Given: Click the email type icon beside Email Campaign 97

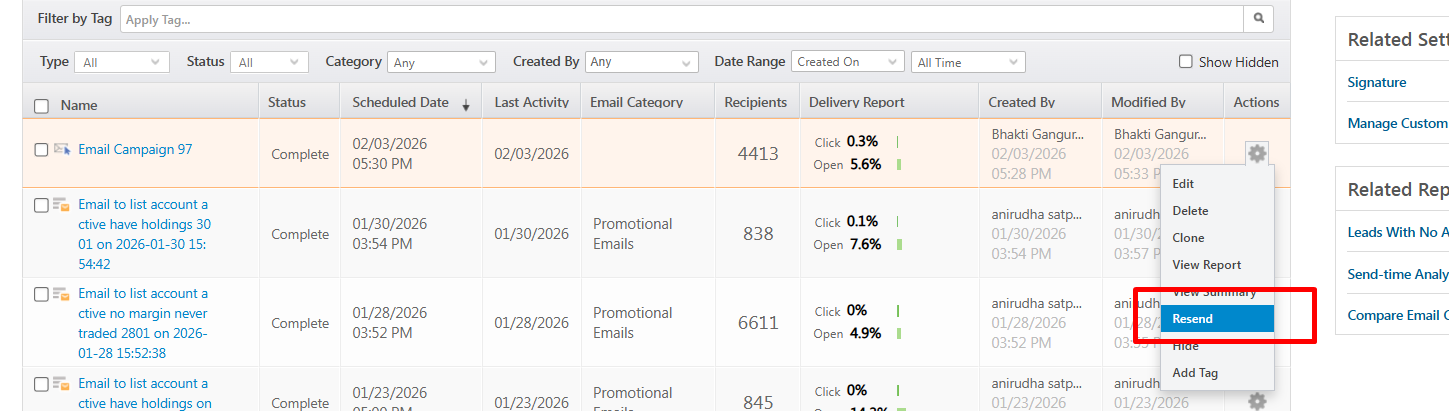Looking at the screenshot, I should coord(62,149).
